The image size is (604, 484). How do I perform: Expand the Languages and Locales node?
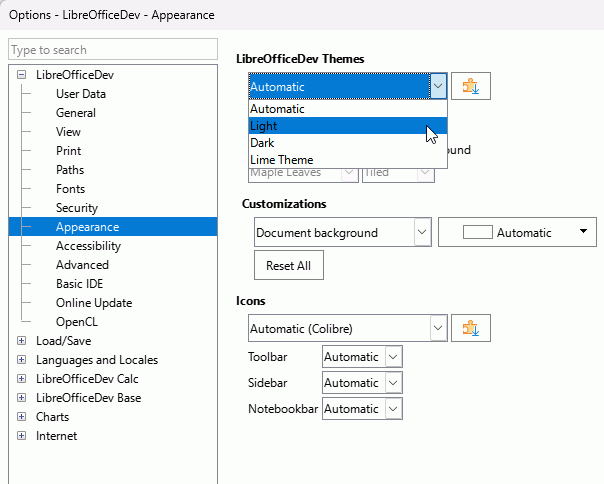coord(22,360)
